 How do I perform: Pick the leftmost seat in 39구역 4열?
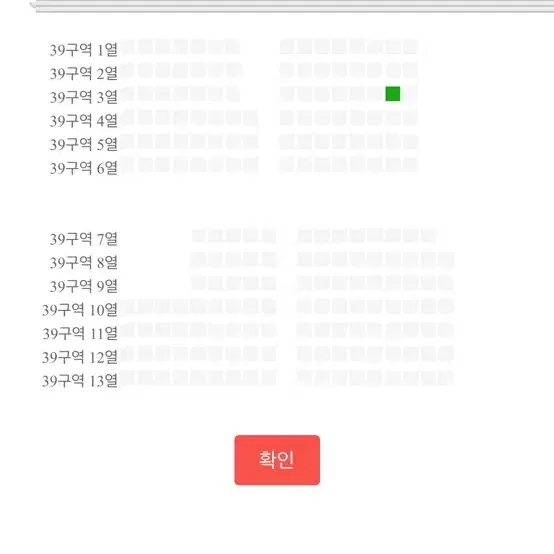pyautogui.click(x=127, y=117)
